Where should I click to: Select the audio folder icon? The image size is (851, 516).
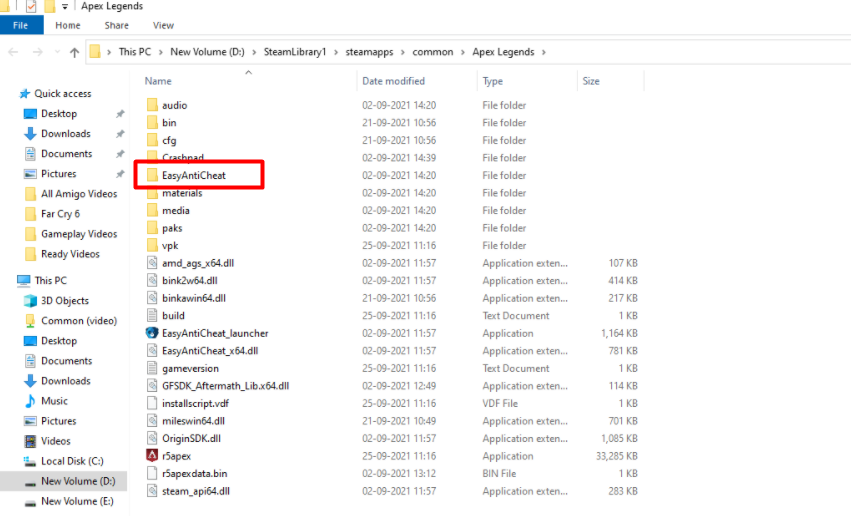(x=153, y=105)
